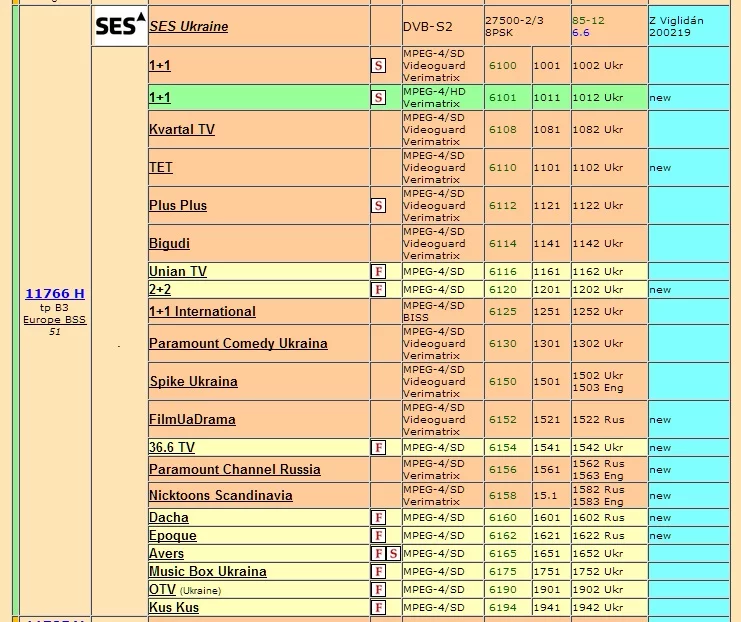Click the S icon in Avers row
The height and width of the screenshot is (622, 741).
(393, 553)
